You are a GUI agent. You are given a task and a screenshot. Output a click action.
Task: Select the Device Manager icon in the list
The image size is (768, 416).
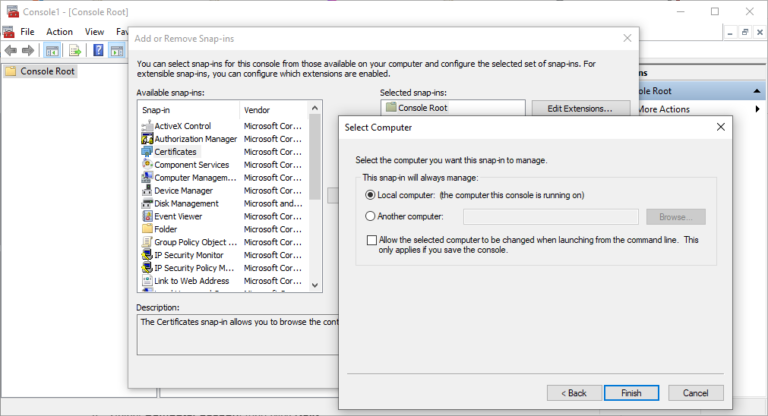(x=146, y=191)
